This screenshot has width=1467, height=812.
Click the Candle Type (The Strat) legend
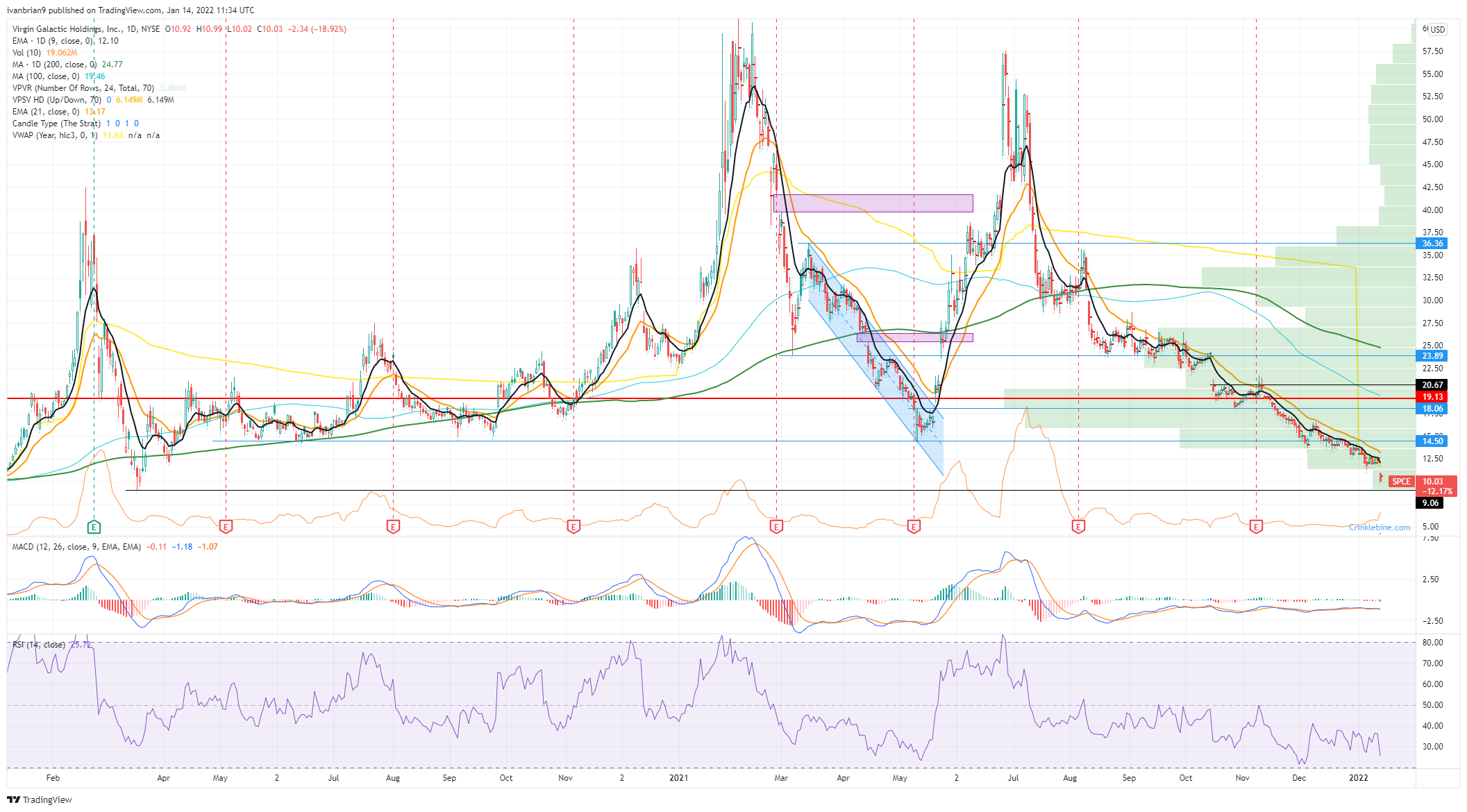[75, 124]
